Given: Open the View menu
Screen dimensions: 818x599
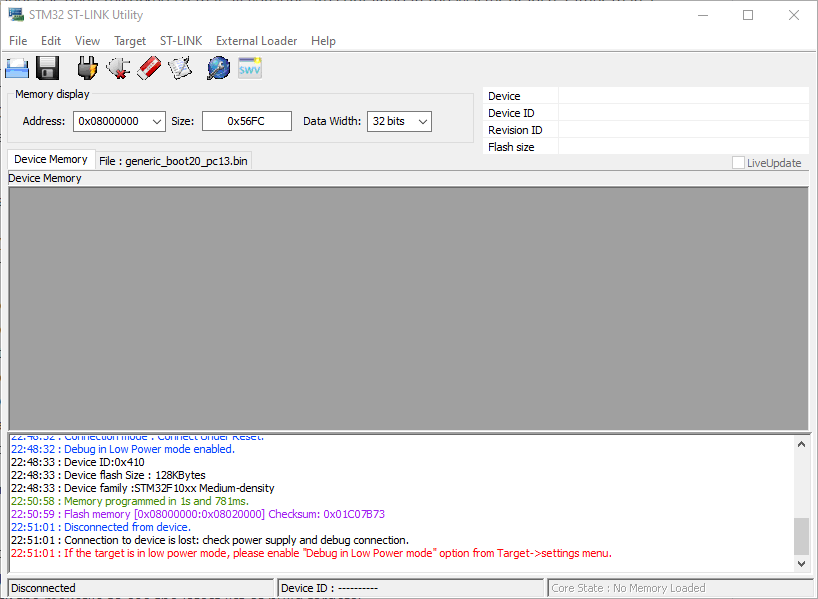Looking at the screenshot, I should (x=87, y=41).
